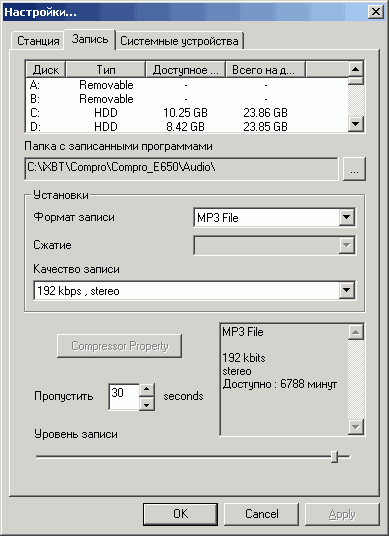The image size is (389, 536).
Task: Close the Настройки window
Action: point(376,12)
